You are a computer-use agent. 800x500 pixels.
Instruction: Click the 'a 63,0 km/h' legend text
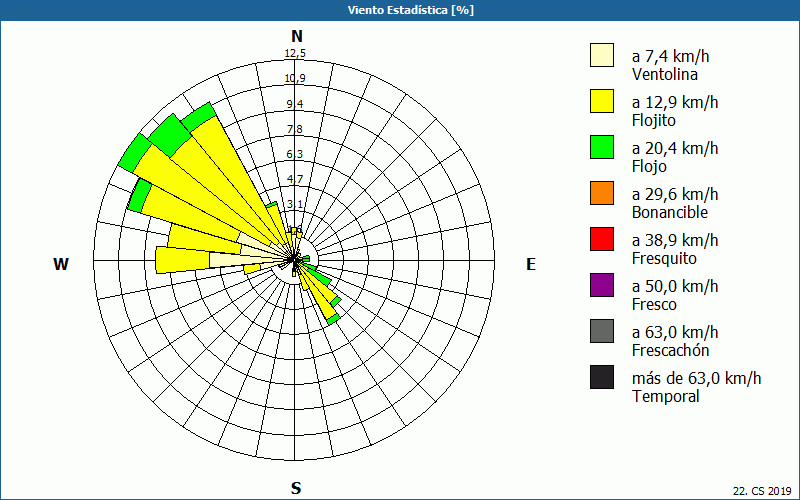point(675,332)
